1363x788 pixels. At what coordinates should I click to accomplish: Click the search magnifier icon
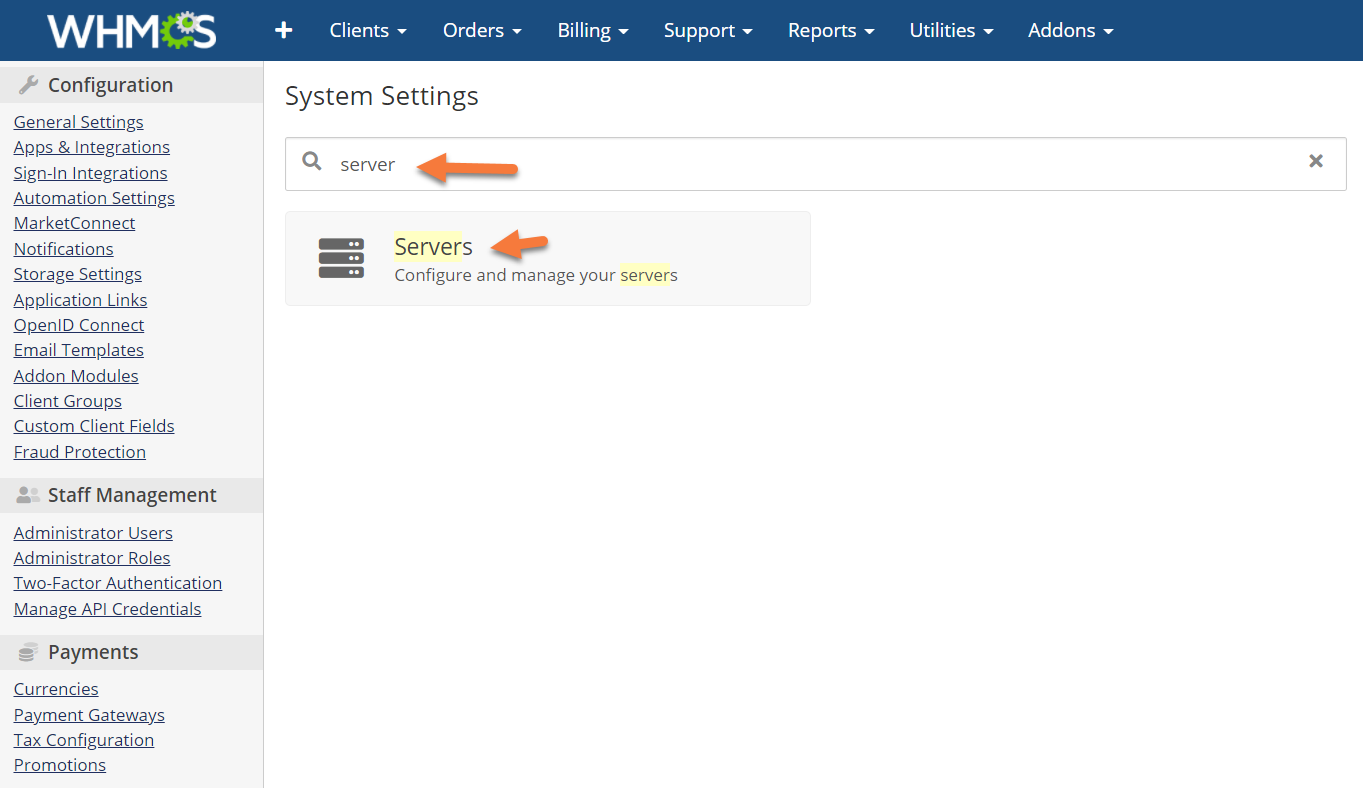pos(312,162)
